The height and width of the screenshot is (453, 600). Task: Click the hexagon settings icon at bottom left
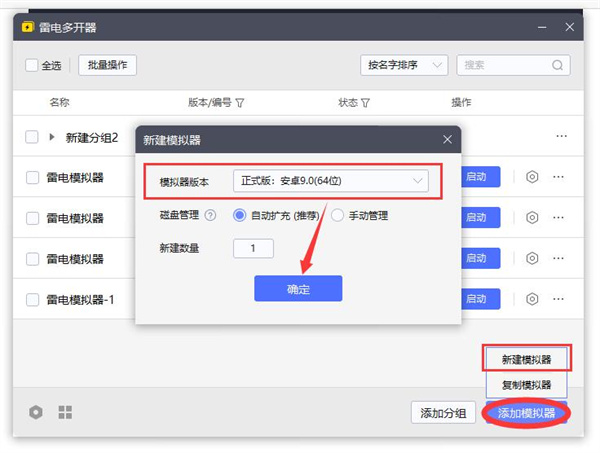(36, 412)
